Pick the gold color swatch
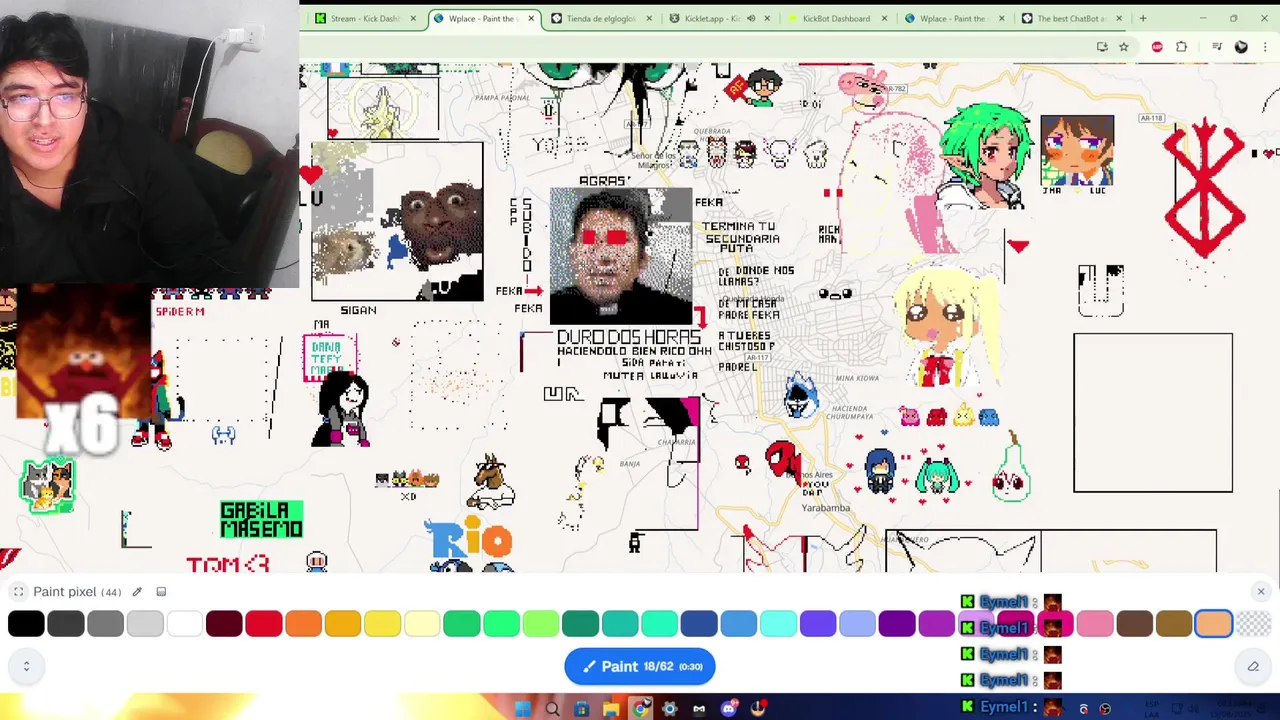1280x720 pixels. [343, 624]
